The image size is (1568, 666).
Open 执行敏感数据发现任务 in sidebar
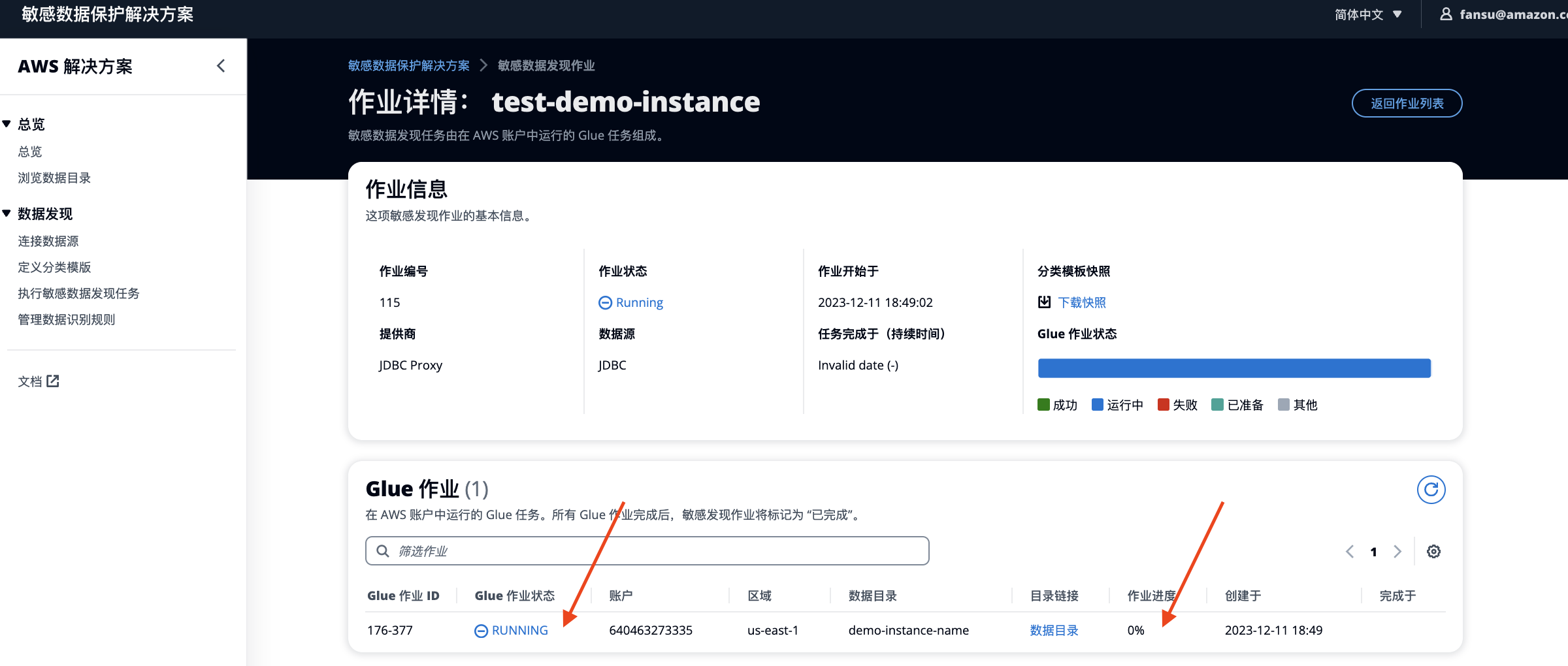(x=78, y=293)
